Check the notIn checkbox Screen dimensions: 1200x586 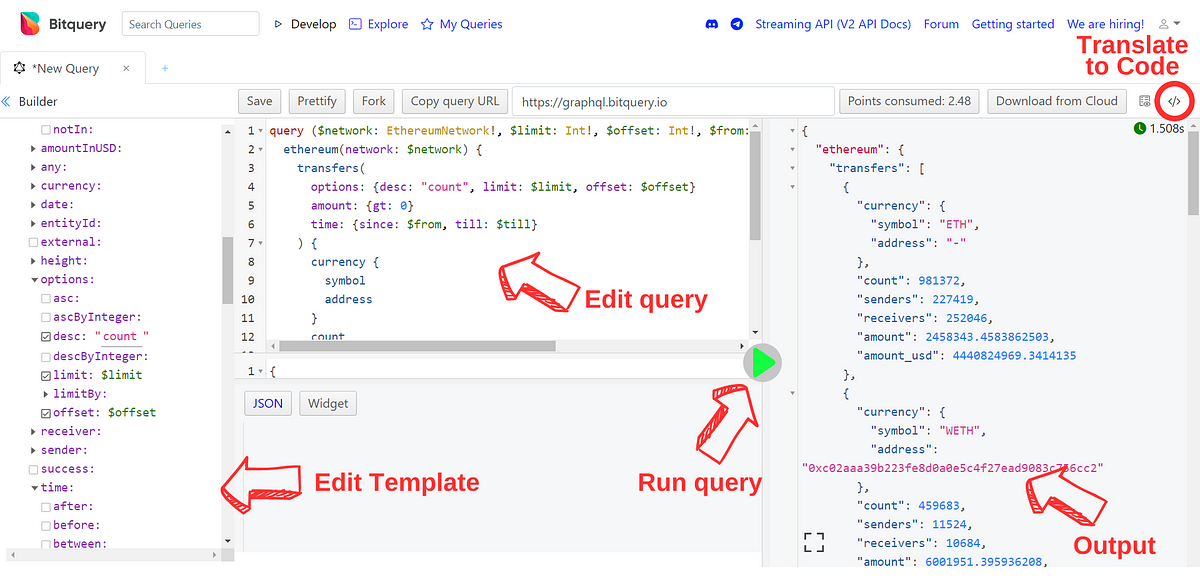click(x=45, y=130)
